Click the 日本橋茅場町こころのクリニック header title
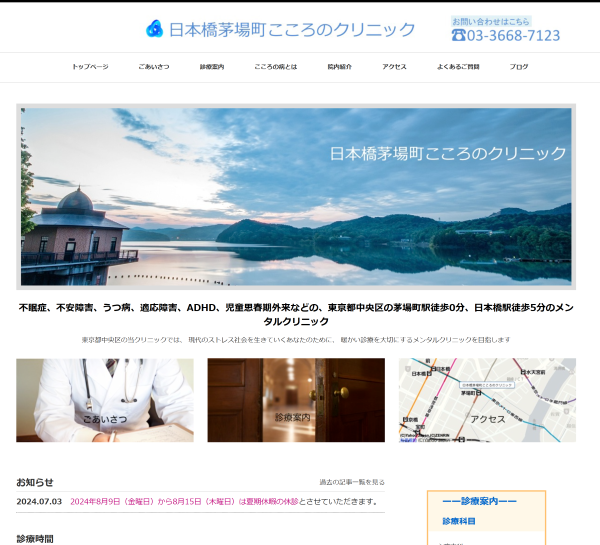 click(x=292, y=29)
